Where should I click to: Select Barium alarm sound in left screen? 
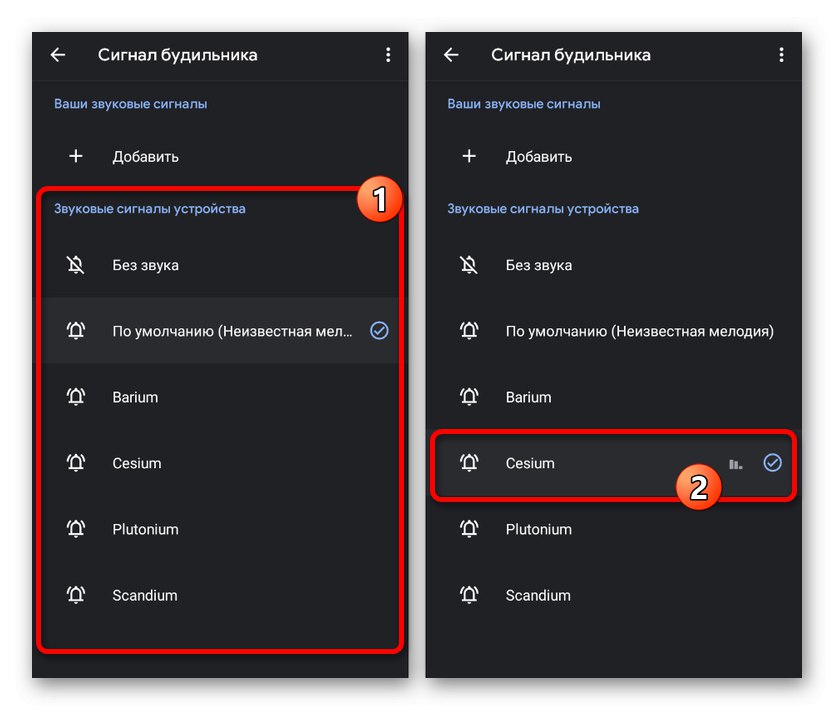coord(135,397)
